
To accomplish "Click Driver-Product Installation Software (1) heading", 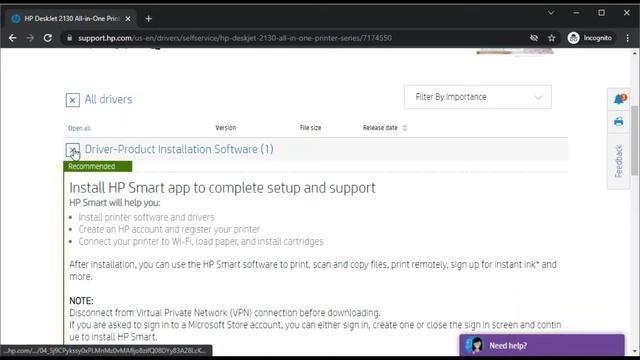I will click(x=179, y=149).
